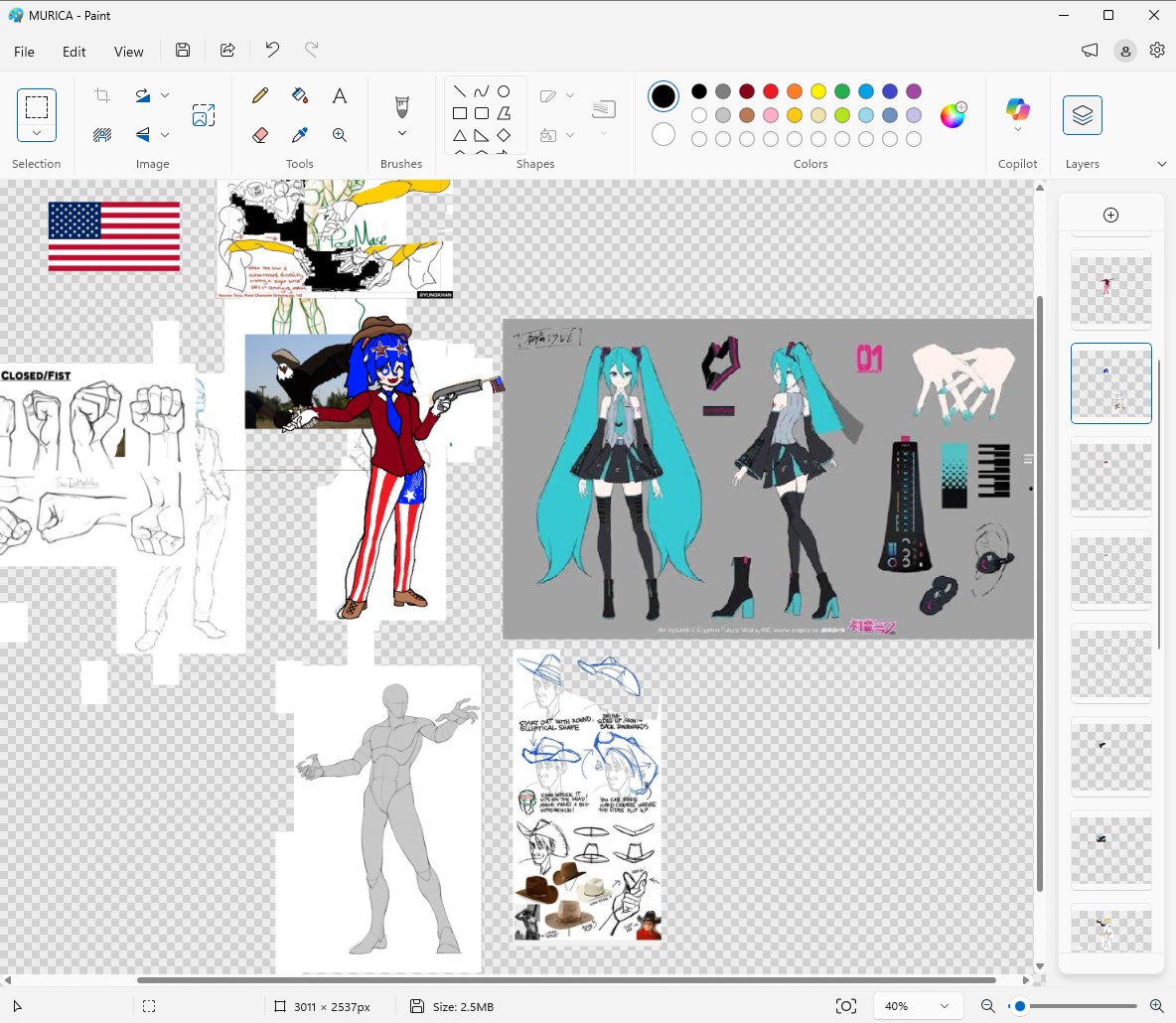Open the Edit colors wheel
This screenshot has width=1176, height=1023.
[x=954, y=115]
